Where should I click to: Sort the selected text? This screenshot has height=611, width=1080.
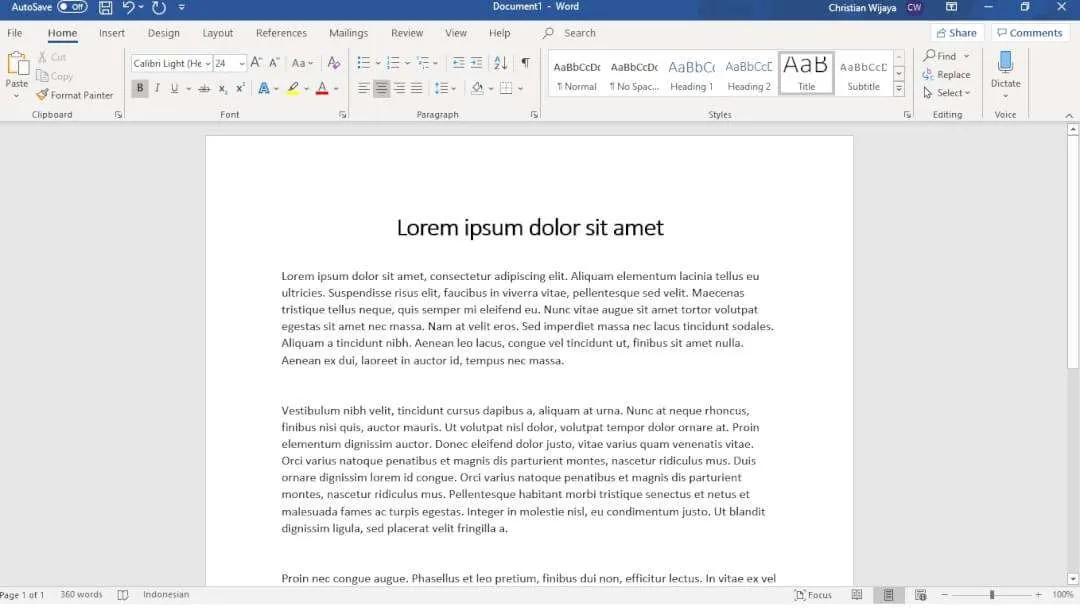pos(501,63)
